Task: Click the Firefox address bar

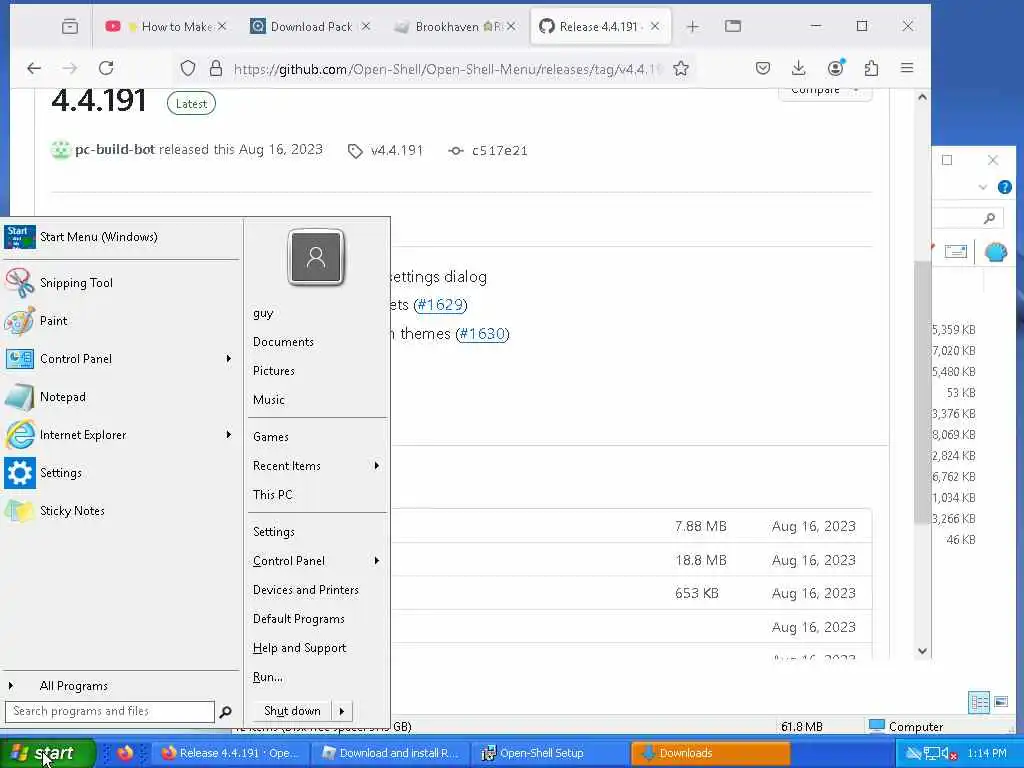Action: click(447, 69)
